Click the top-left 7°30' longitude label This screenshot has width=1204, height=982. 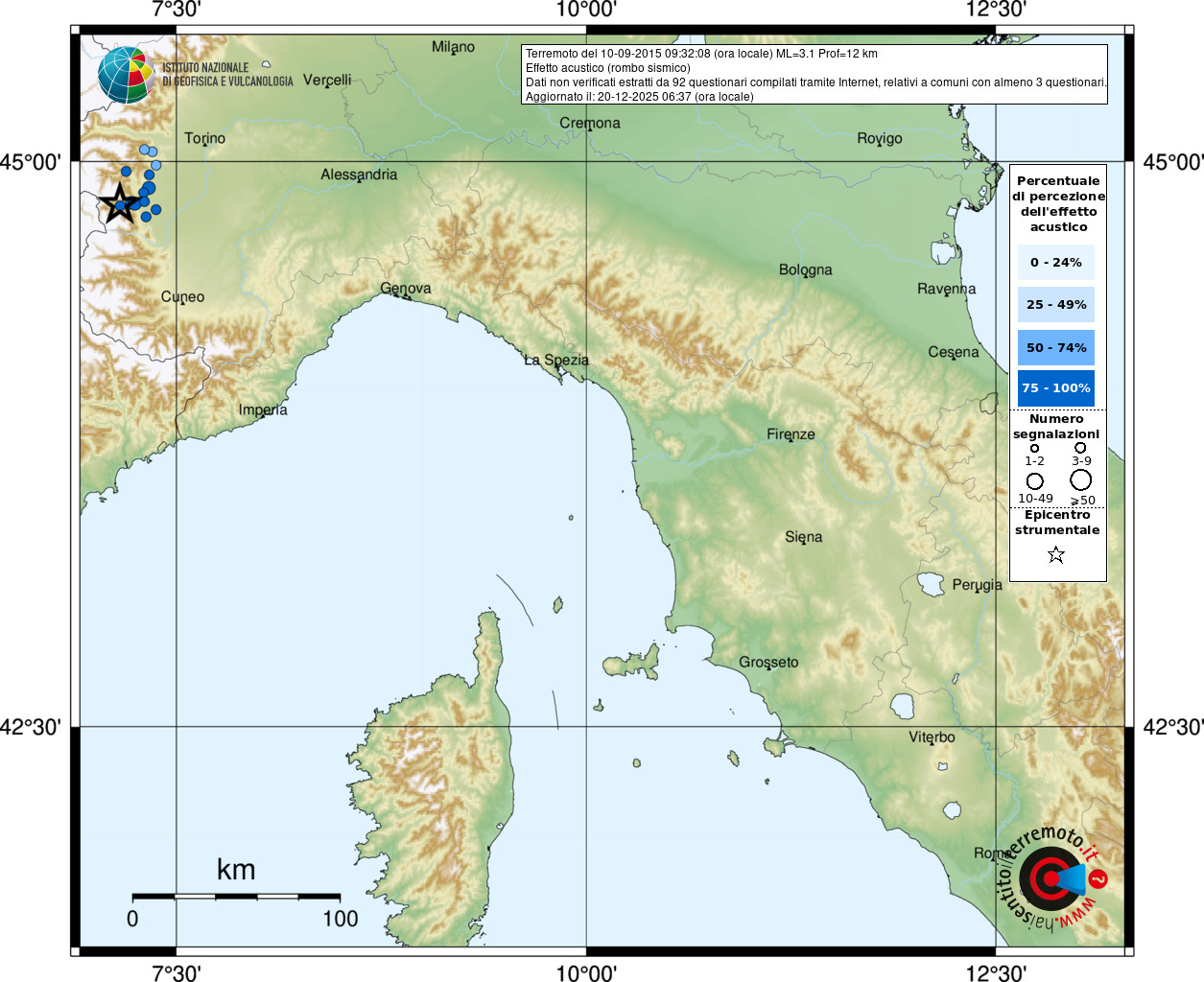coord(176,10)
